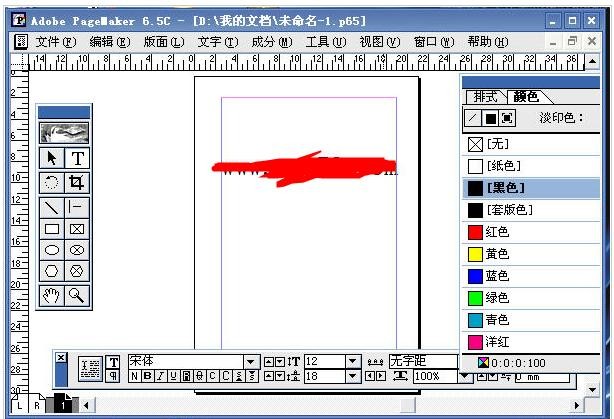Nudge leading up arrow
This screenshot has width=614, height=419.
click(x=269, y=376)
